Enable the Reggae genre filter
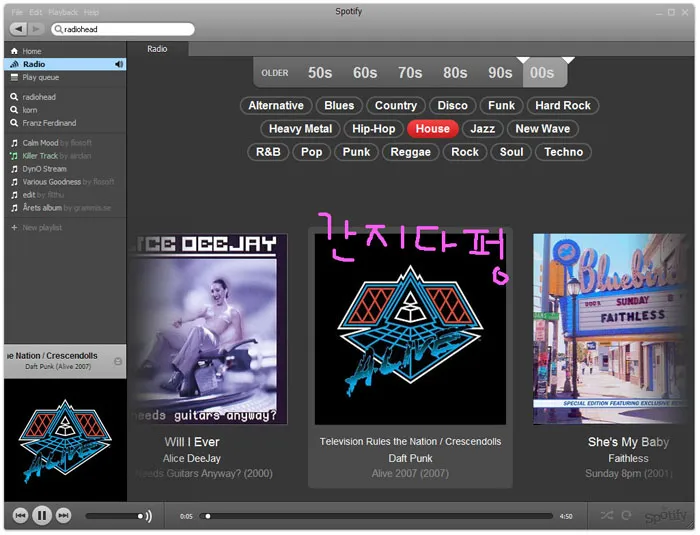 pyautogui.click(x=410, y=152)
